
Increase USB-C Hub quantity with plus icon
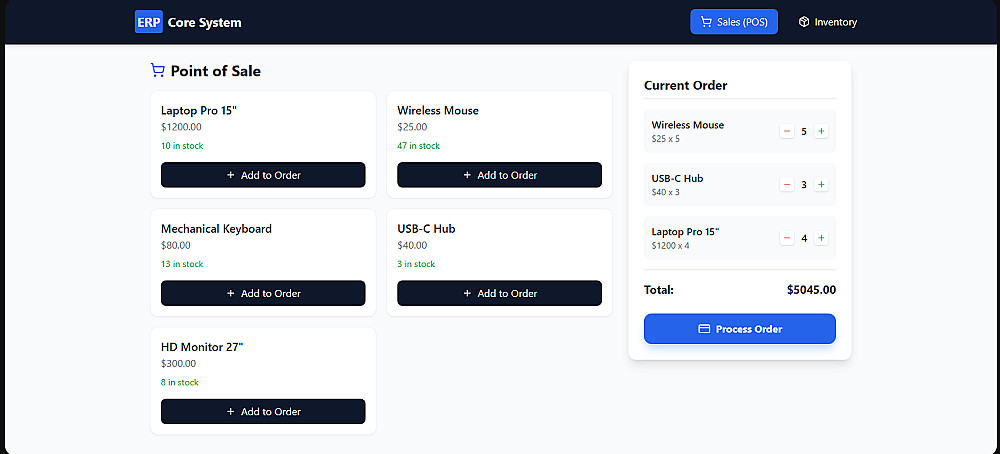click(x=821, y=185)
